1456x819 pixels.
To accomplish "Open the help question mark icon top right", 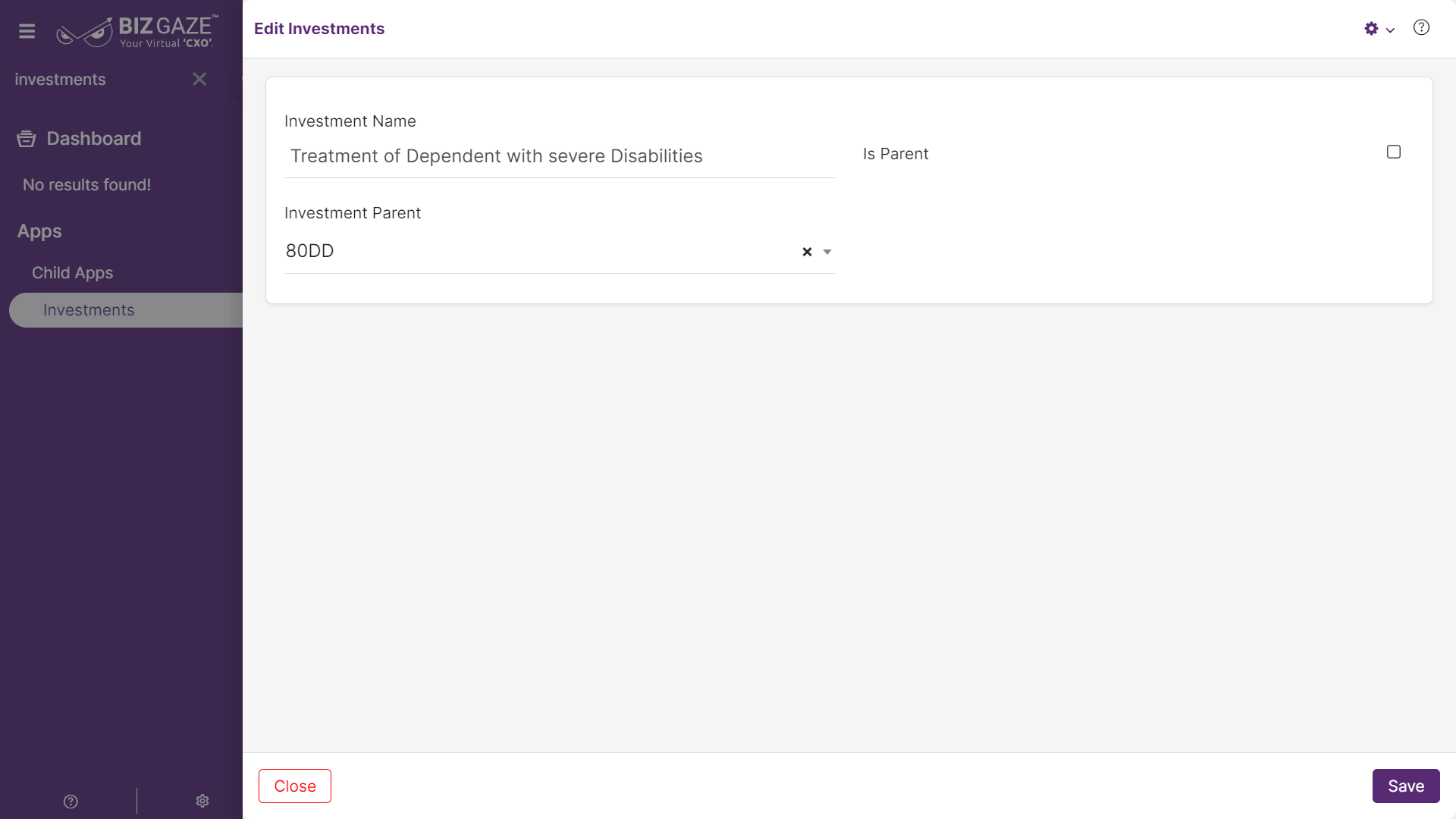I will pos(1421,28).
